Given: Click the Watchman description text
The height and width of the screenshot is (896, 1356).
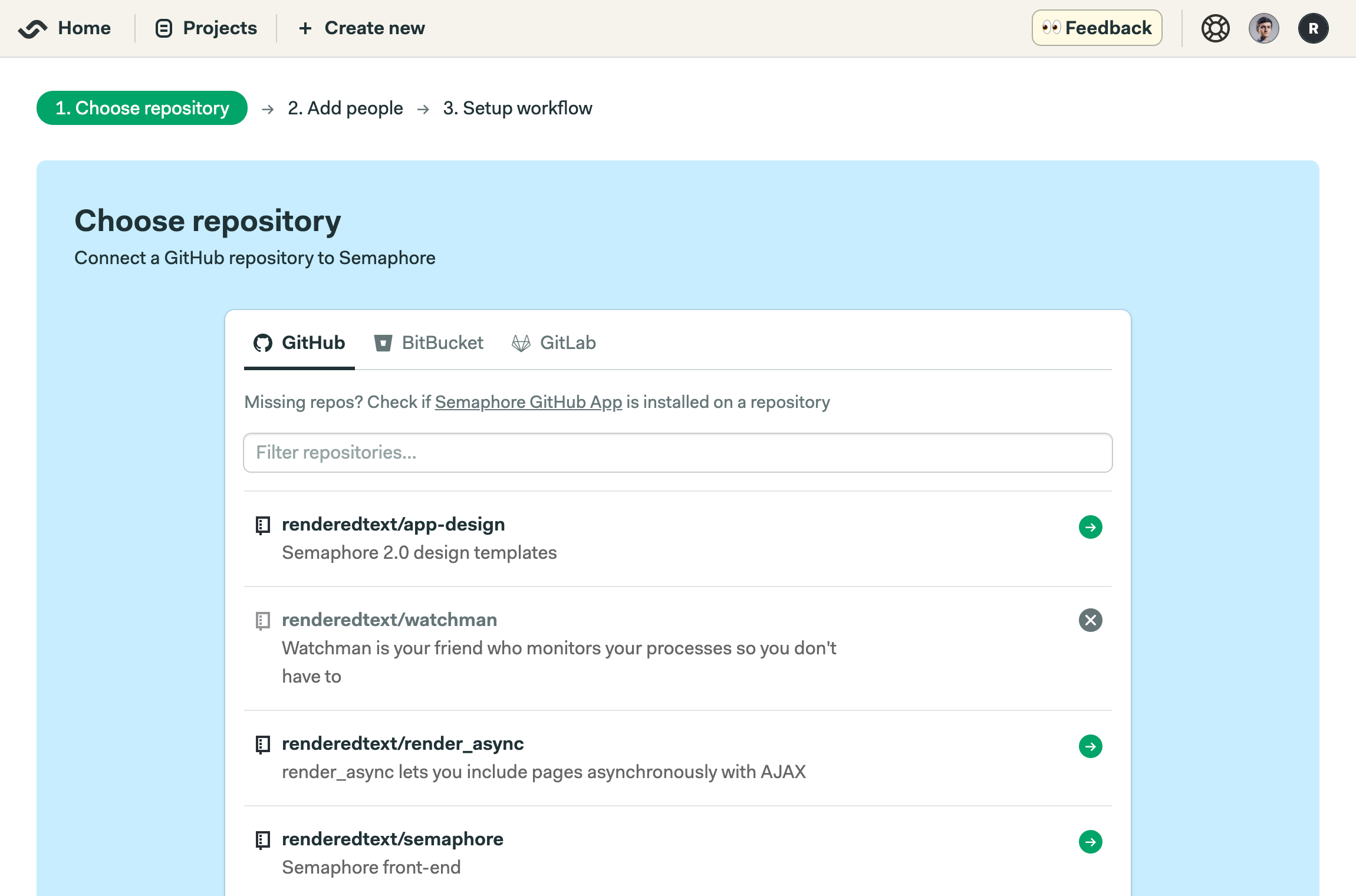Looking at the screenshot, I should tap(559, 662).
